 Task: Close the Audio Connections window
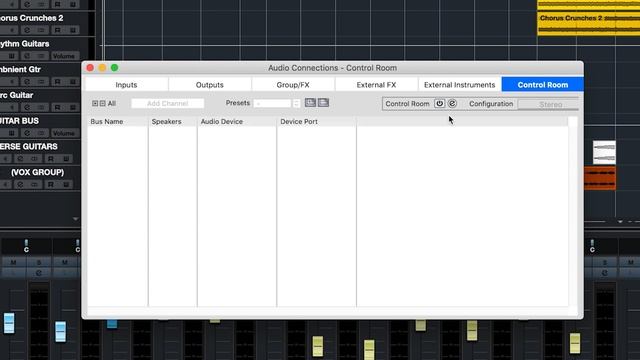coord(90,68)
